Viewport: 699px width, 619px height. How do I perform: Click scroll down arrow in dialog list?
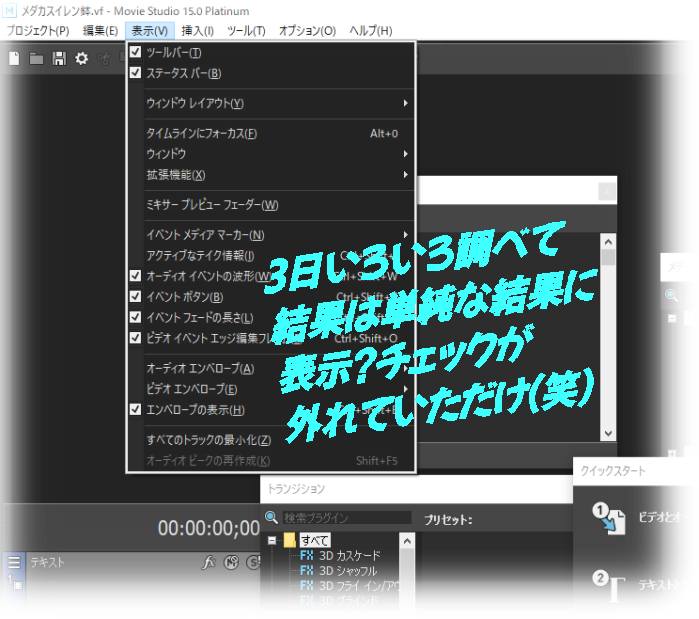pyautogui.click(x=608, y=433)
